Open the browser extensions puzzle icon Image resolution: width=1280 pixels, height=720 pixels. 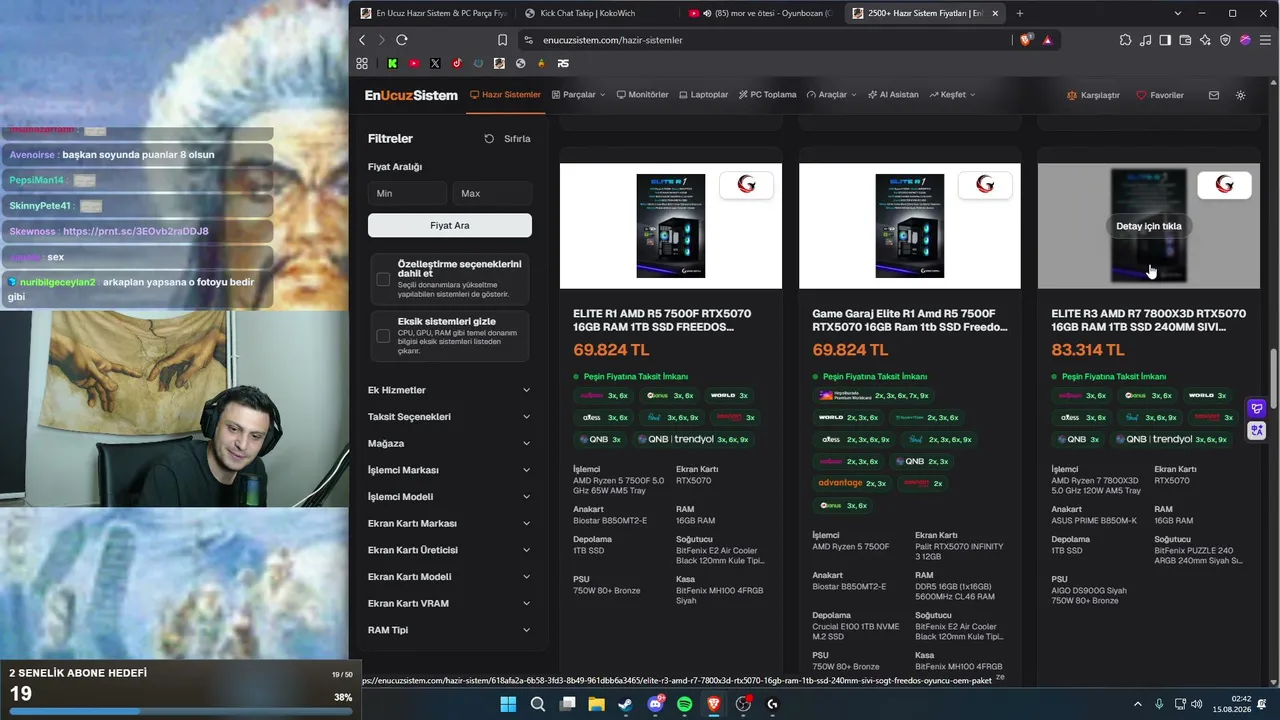[1126, 40]
